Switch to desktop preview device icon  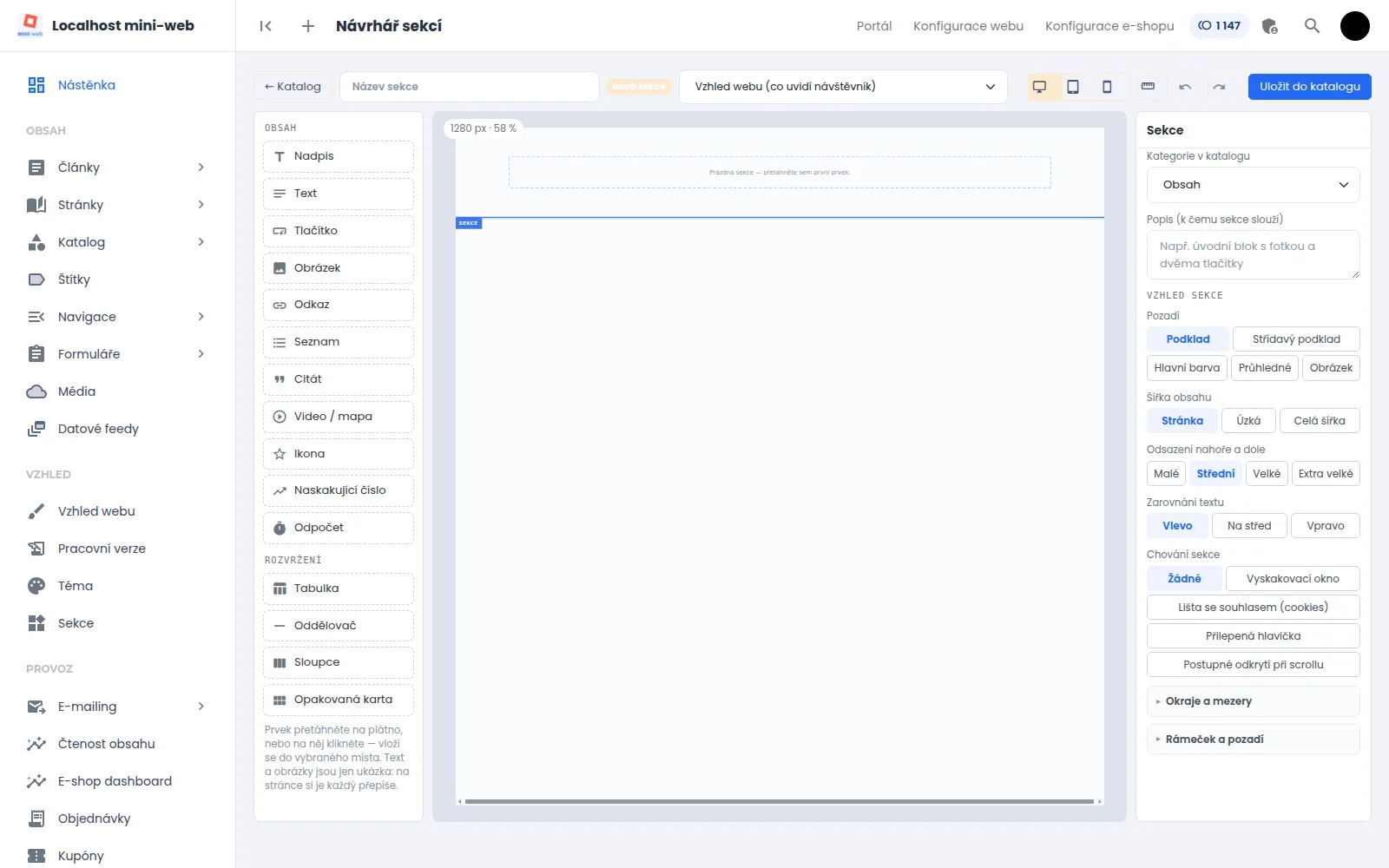pyautogui.click(x=1039, y=87)
